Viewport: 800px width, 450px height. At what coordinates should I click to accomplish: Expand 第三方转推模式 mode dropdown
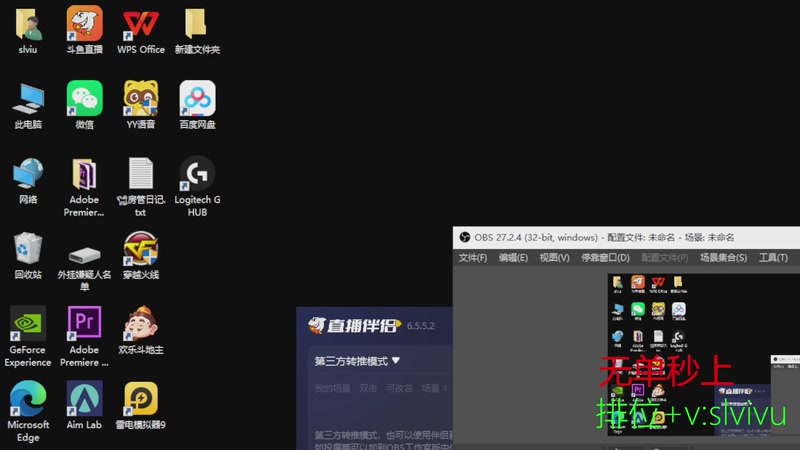point(357,361)
